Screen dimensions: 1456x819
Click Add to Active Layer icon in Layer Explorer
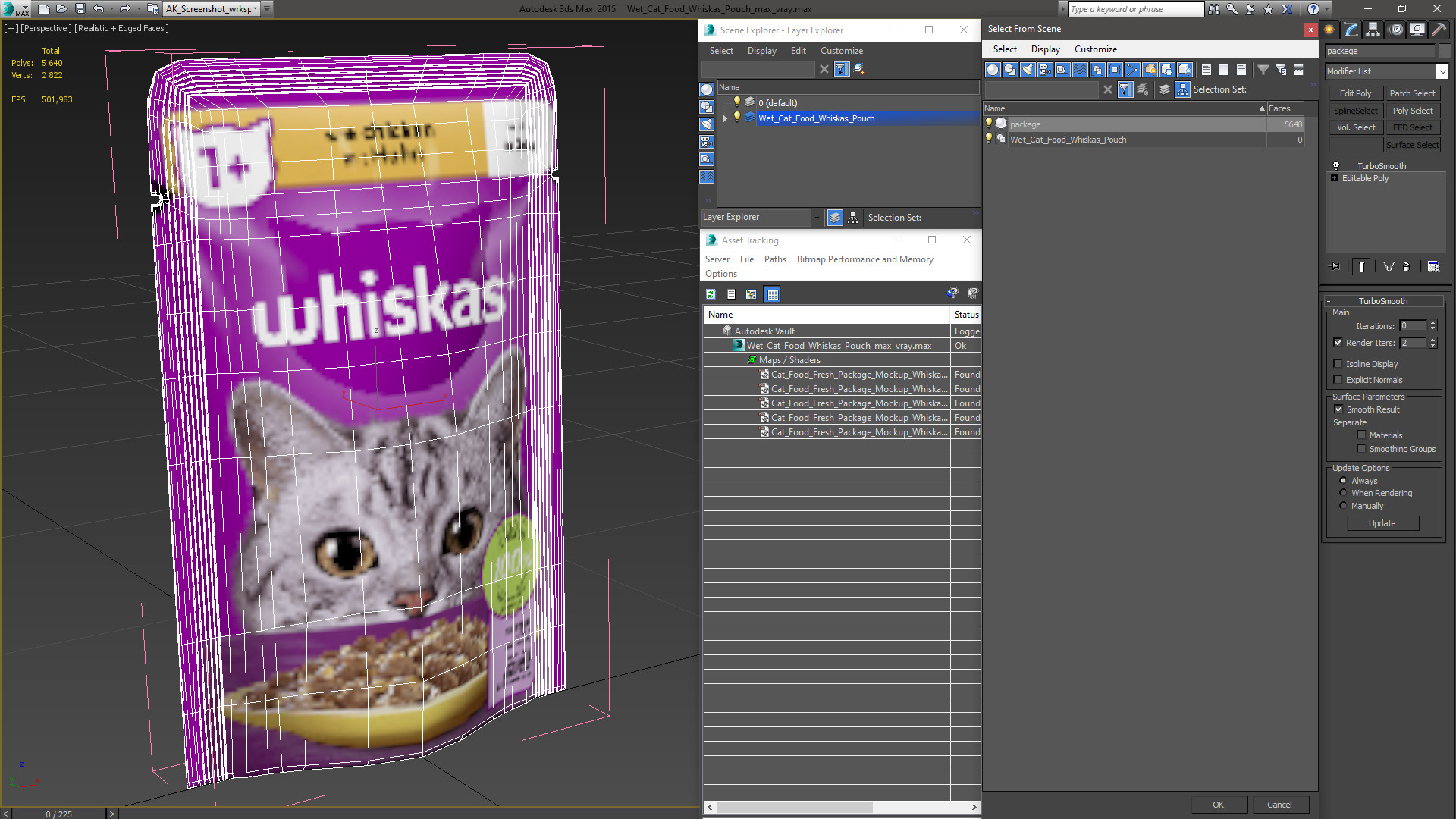click(x=859, y=69)
